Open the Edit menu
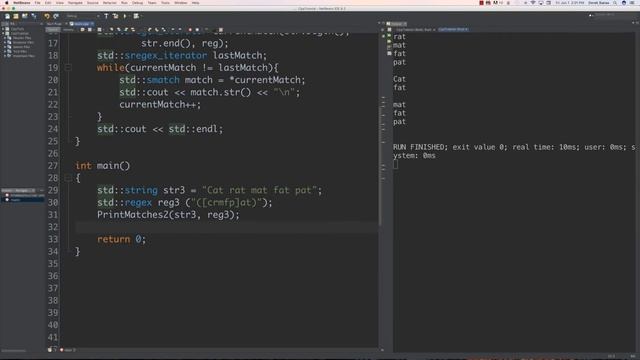The image size is (640, 360). [48, 3]
